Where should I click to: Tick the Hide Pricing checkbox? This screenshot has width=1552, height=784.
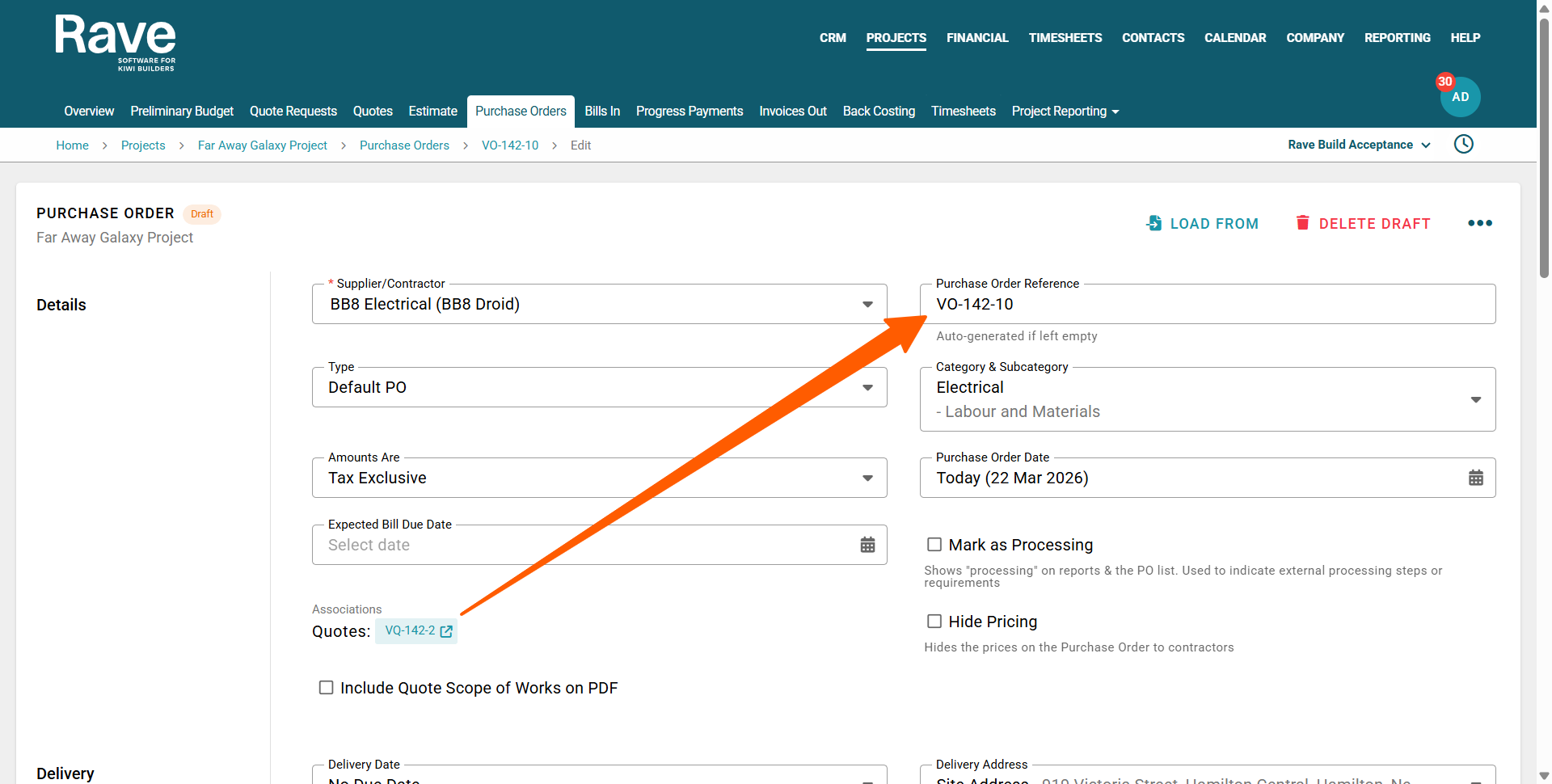click(934, 622)
